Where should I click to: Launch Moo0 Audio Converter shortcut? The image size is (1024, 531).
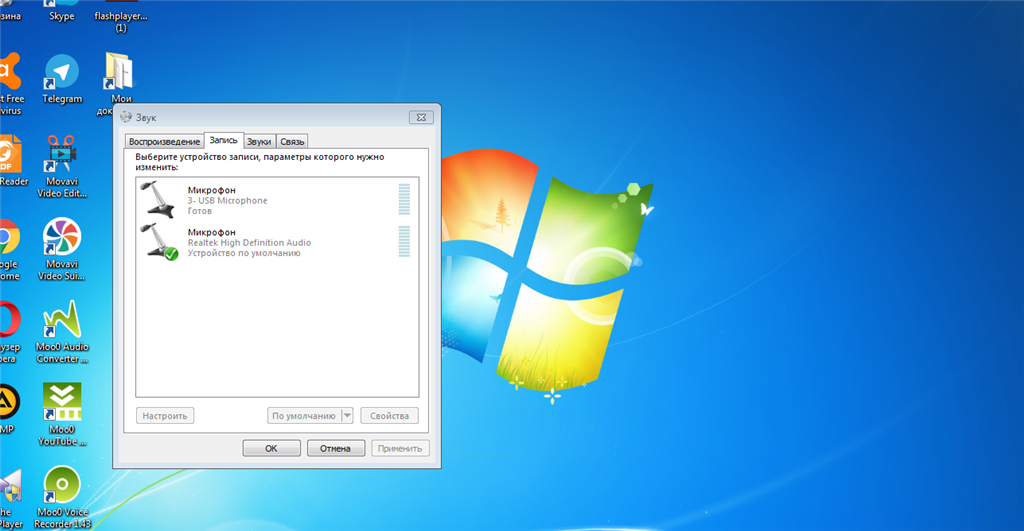pos(62,332)
